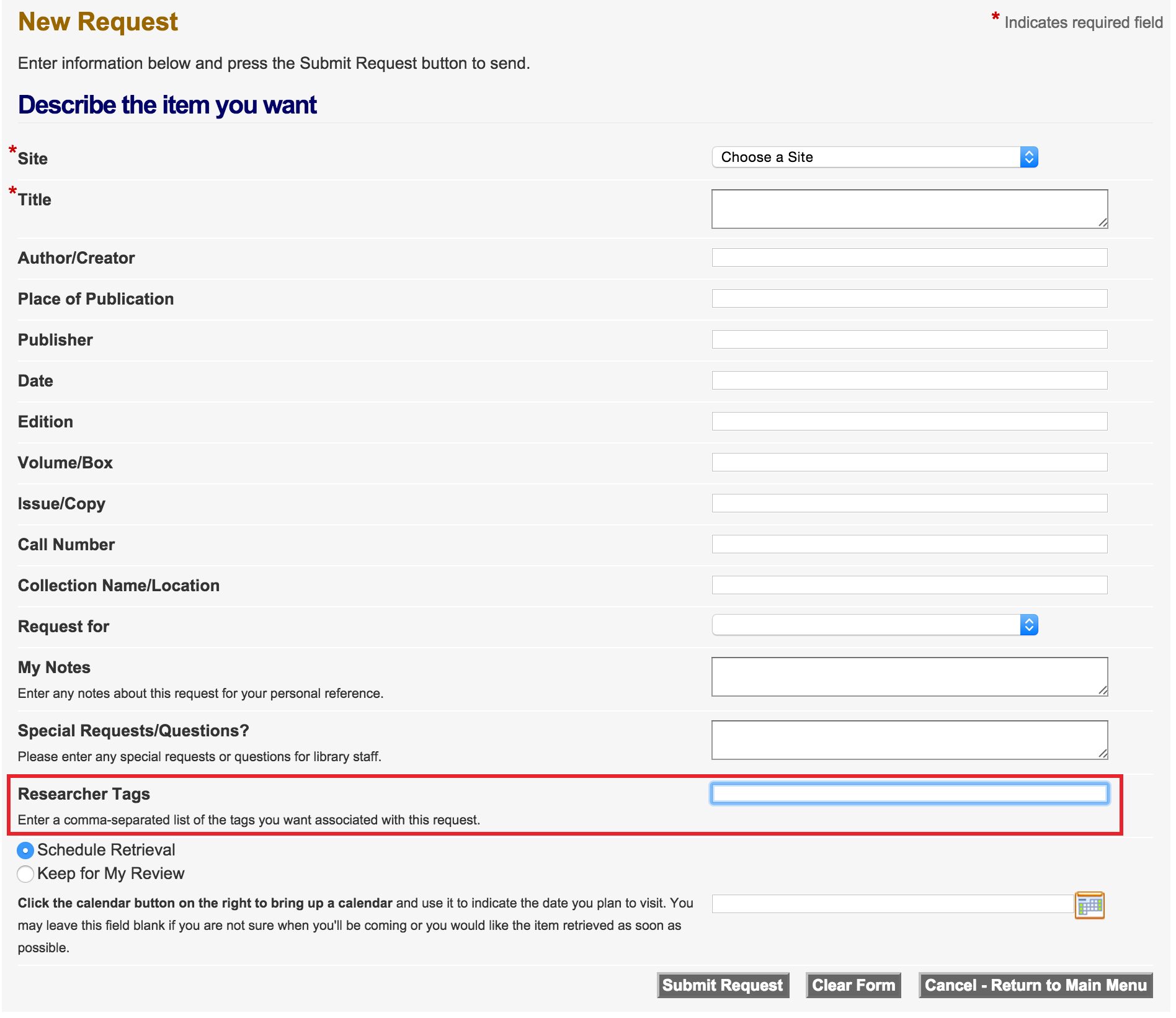Click the Volume/Box input field
The image size is (1176, 1018).
click(x=909, y=463)
